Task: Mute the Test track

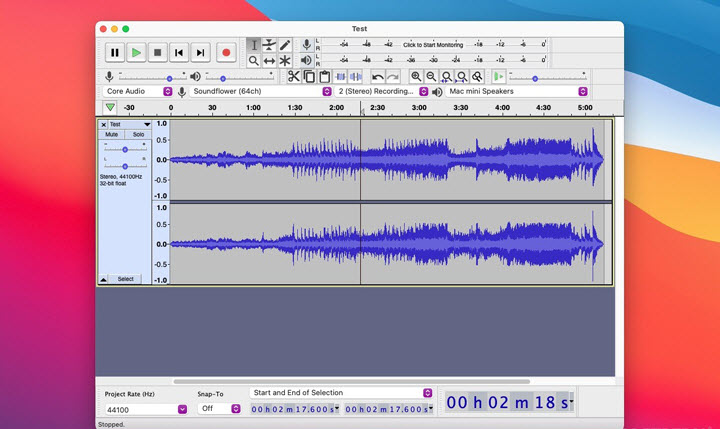Action: pyautogui.click(x=112, y=134)
